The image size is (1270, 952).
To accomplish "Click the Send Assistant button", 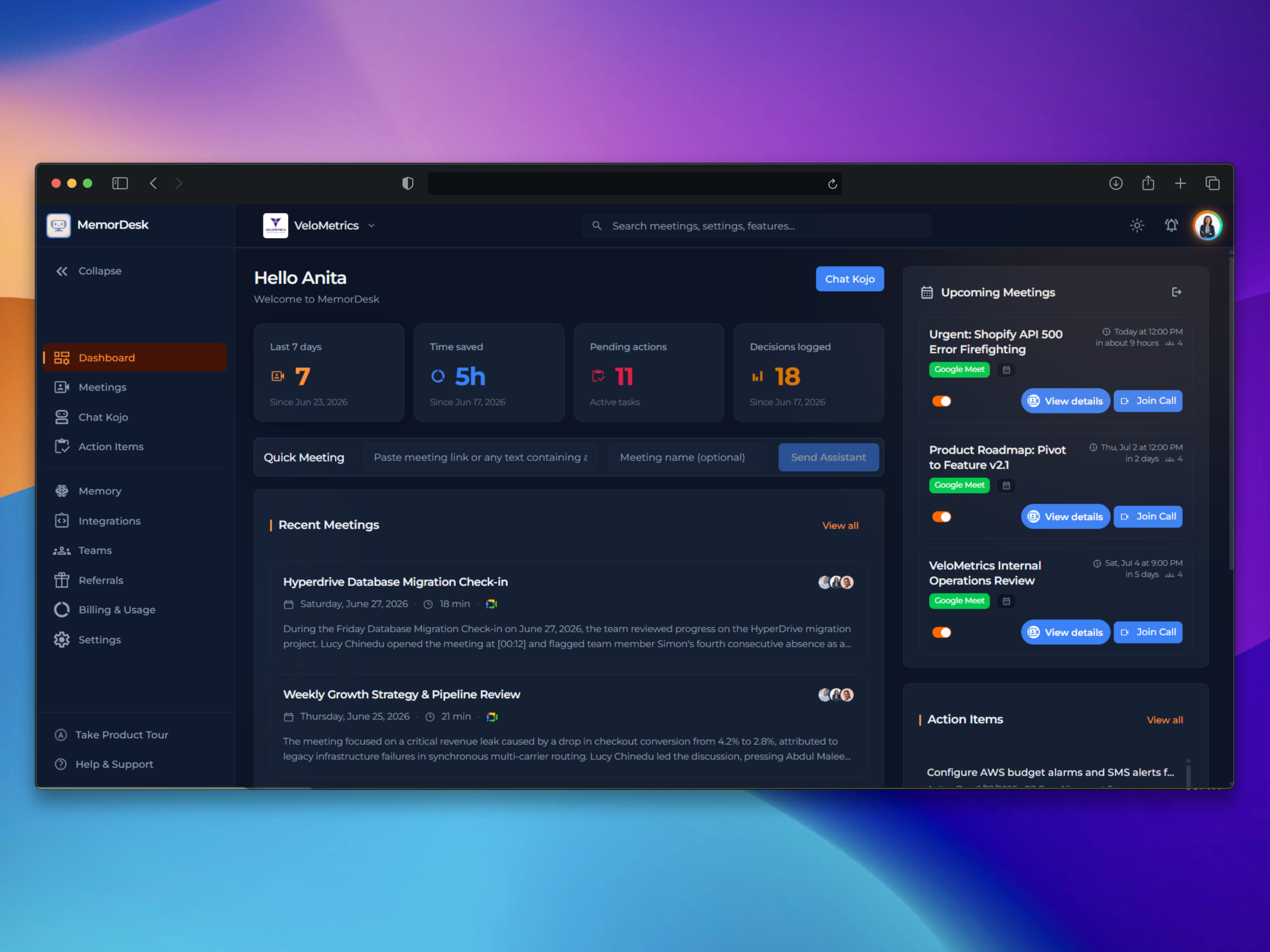I will tap(828, 457).
